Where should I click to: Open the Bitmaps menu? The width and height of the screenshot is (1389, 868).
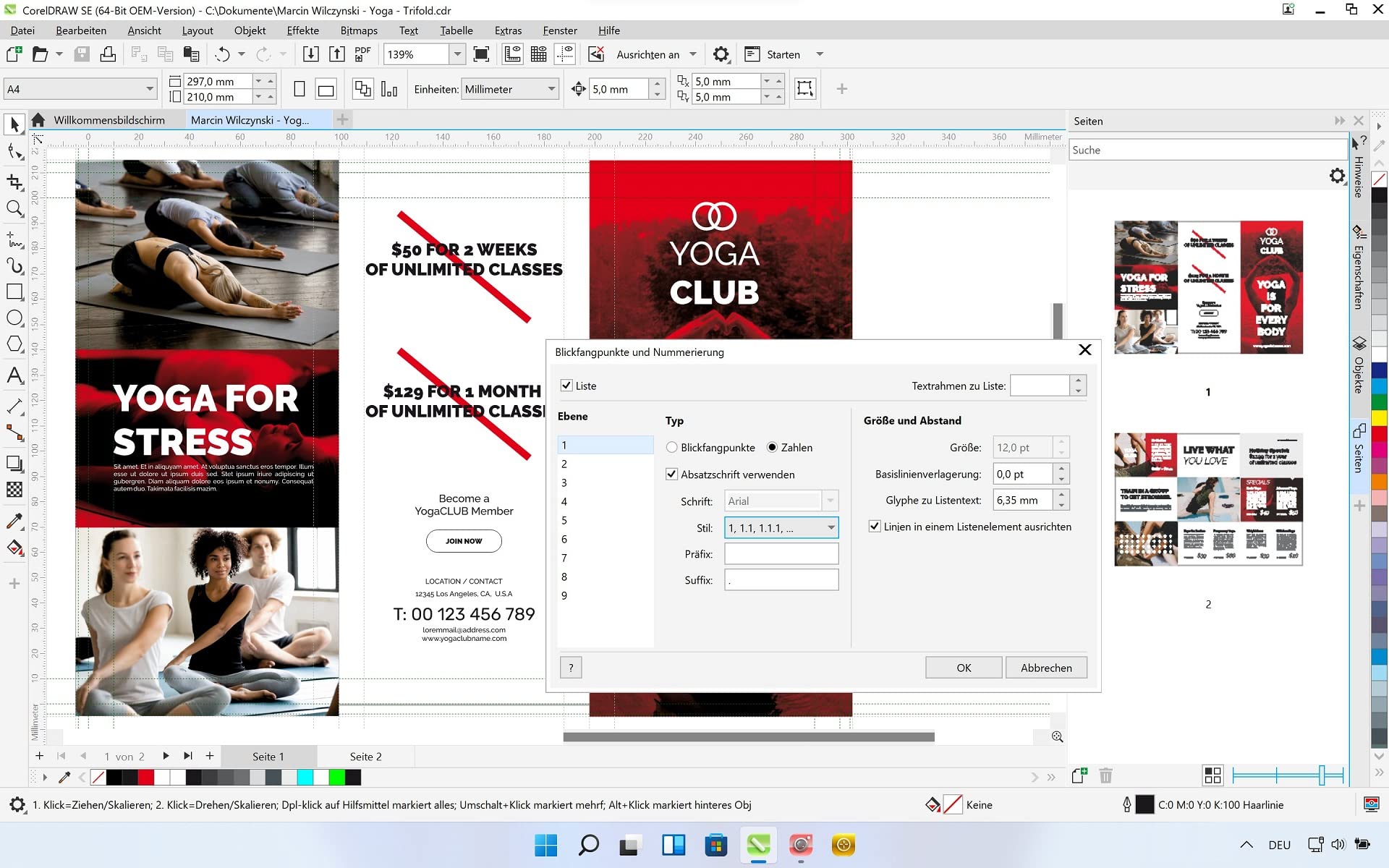pyautogui.click(x=359, y=30)
